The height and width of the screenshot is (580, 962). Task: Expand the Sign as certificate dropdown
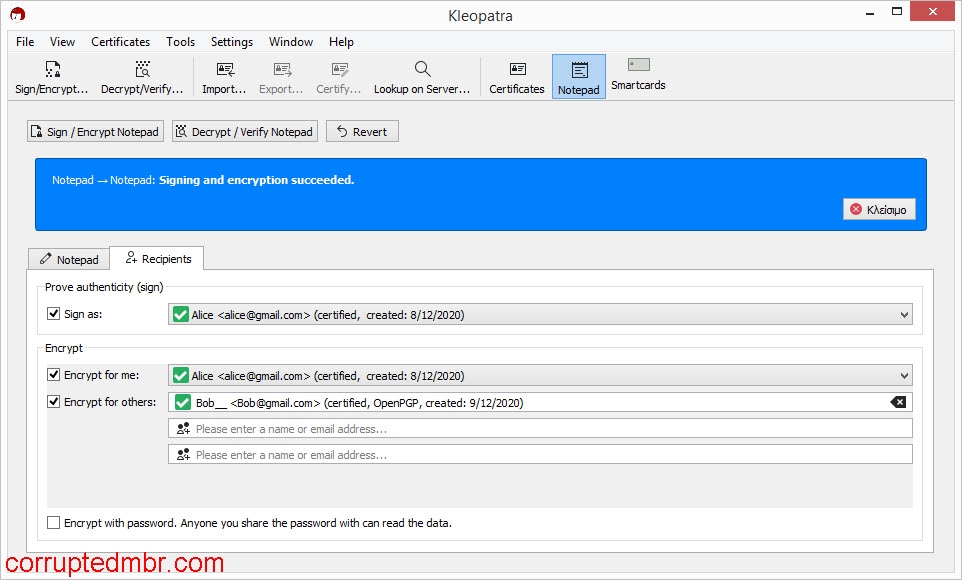903,313
